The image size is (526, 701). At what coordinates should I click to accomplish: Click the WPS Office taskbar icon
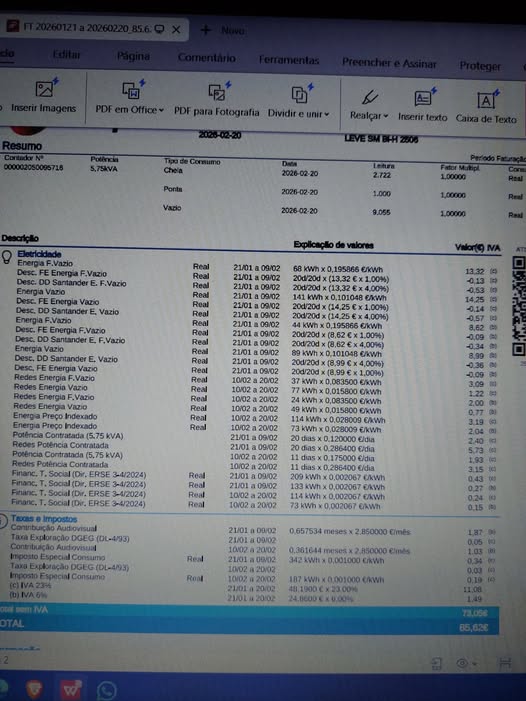[71, 689]
